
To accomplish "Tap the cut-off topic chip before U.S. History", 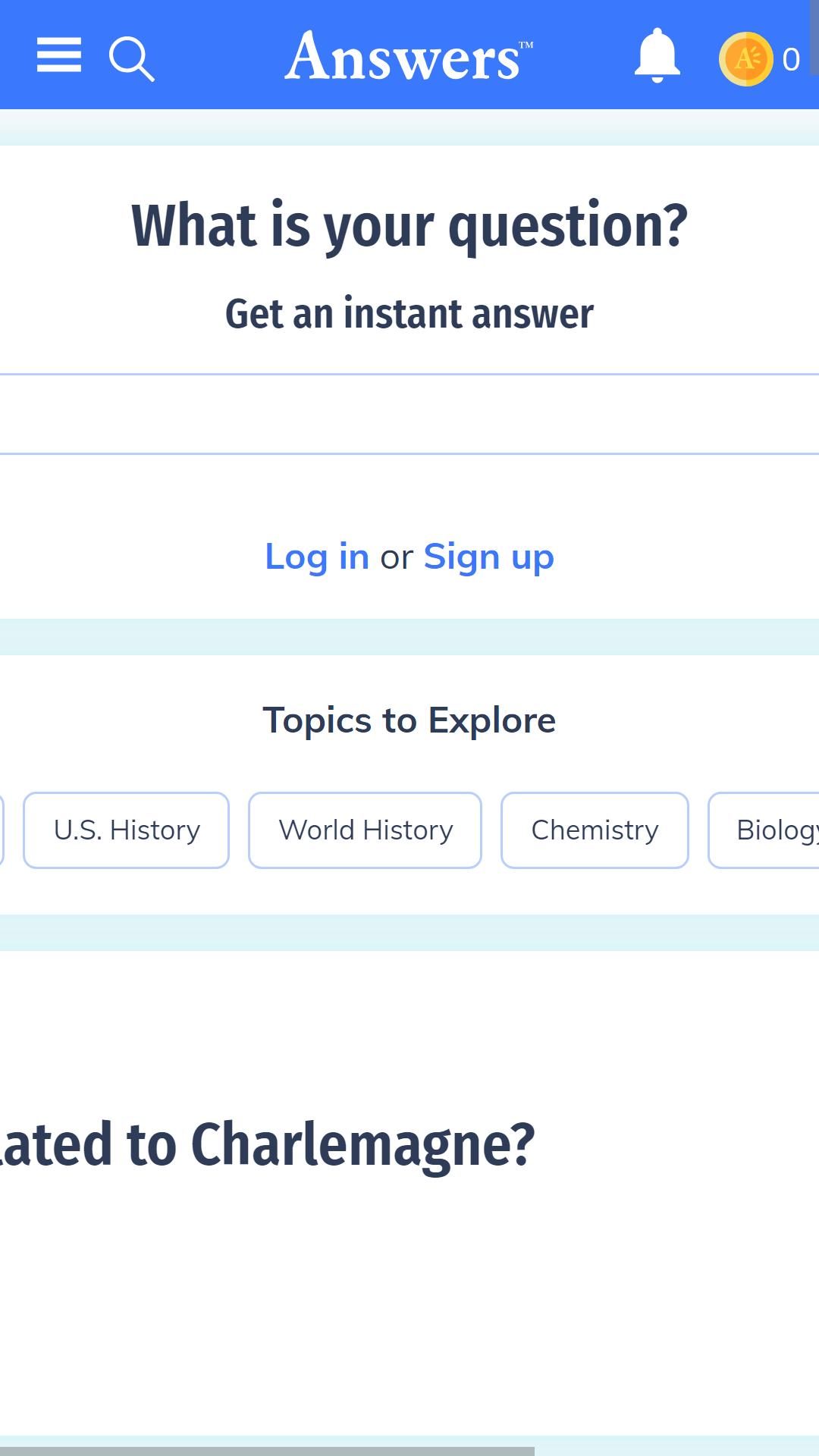I will [2, 830].
